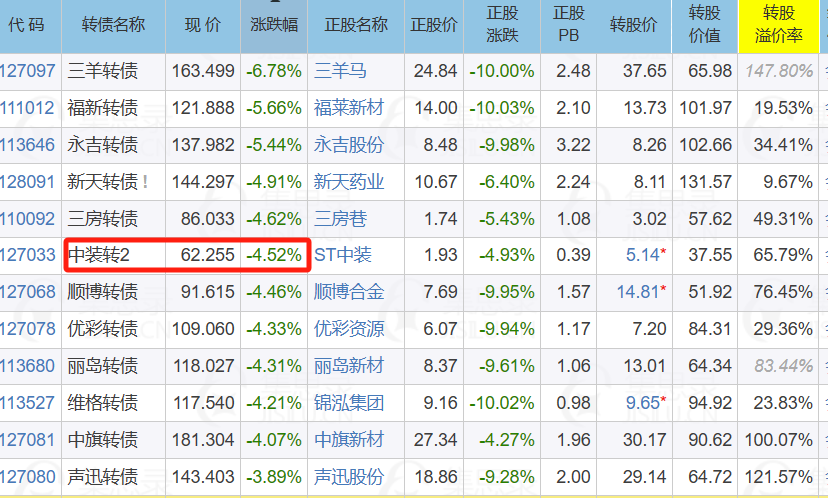The height and width of the screenshot is (498, 828).
Task: Select bond name 声迅转债
Action: click(102, 477)
